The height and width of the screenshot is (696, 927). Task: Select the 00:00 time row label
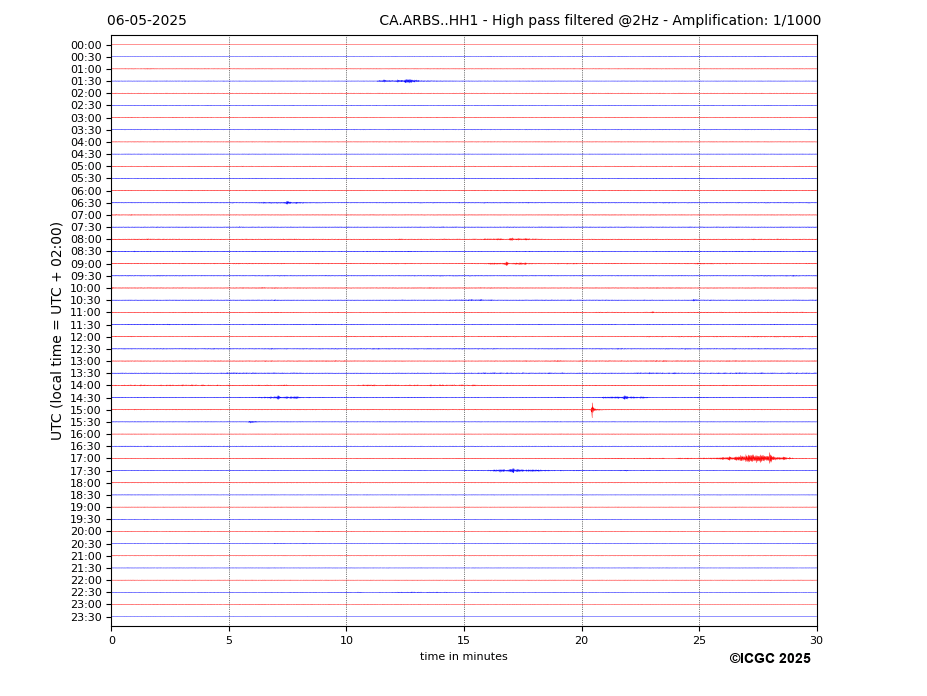[x=86, y=46]
